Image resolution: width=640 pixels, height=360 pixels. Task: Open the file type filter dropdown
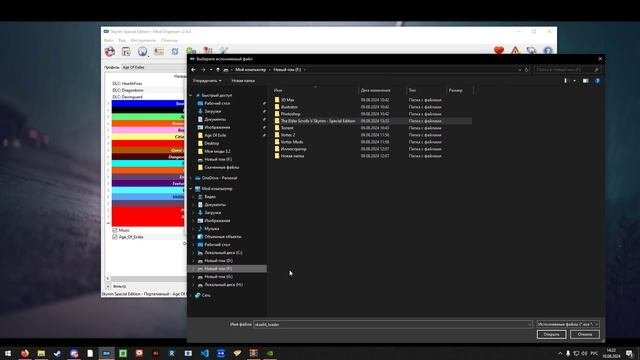[568, 324]
